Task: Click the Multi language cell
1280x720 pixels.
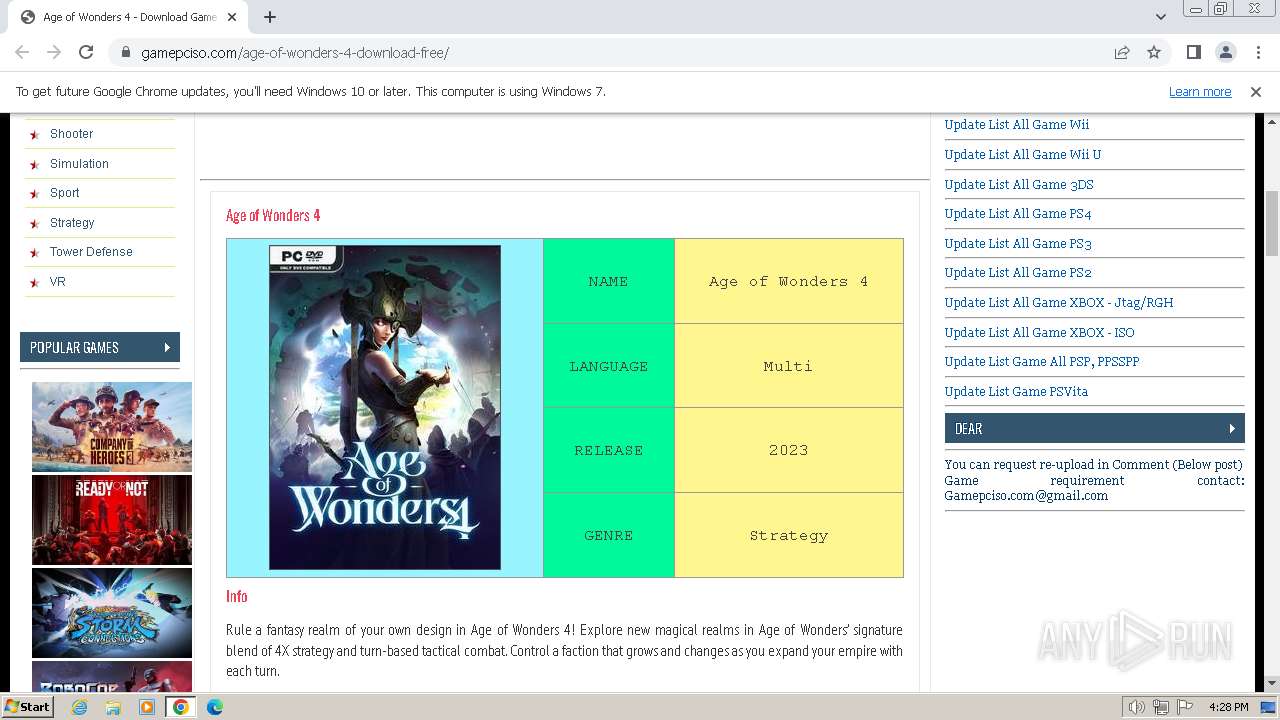Action: [x=789, y=366]
